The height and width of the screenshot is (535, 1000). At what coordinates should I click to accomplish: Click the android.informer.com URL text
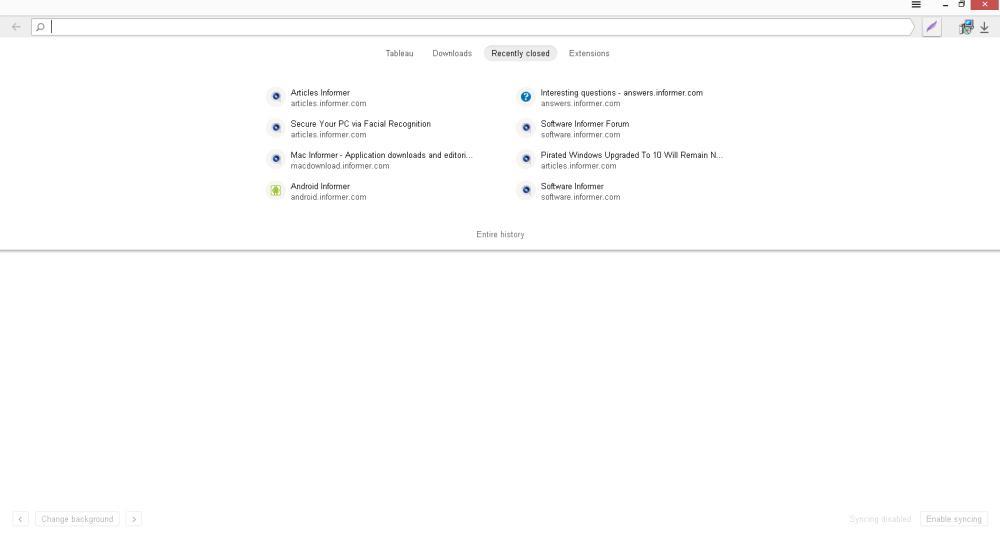tap(328, 197)
